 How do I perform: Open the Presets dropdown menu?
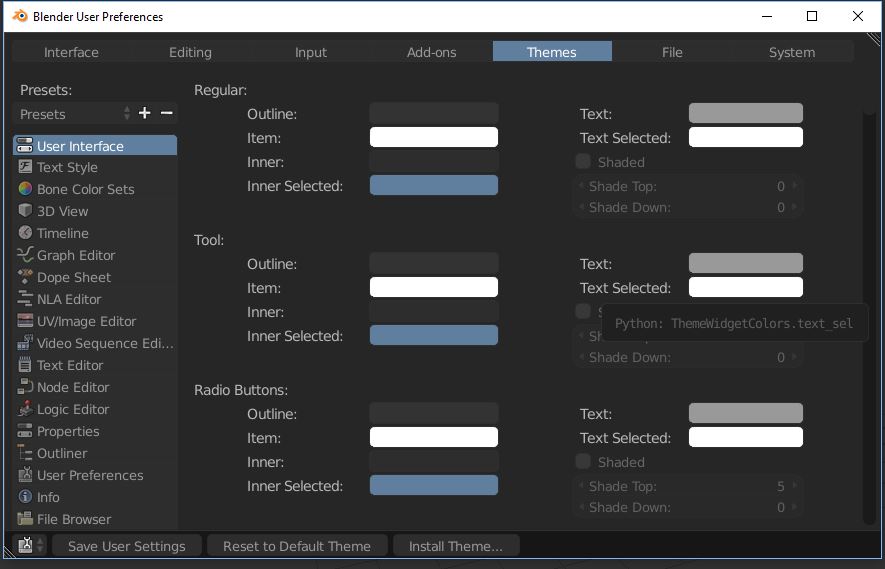[x=73, y=113]
